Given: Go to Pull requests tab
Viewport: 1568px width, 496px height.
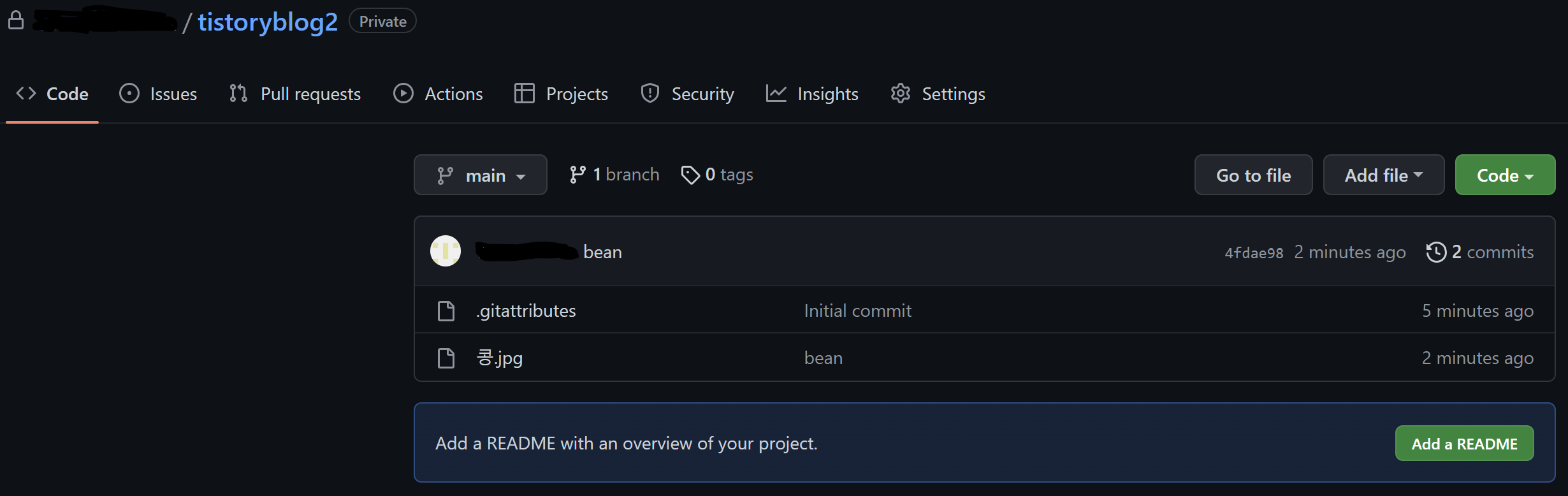Looking at the screenshot, I should [295, 94].
